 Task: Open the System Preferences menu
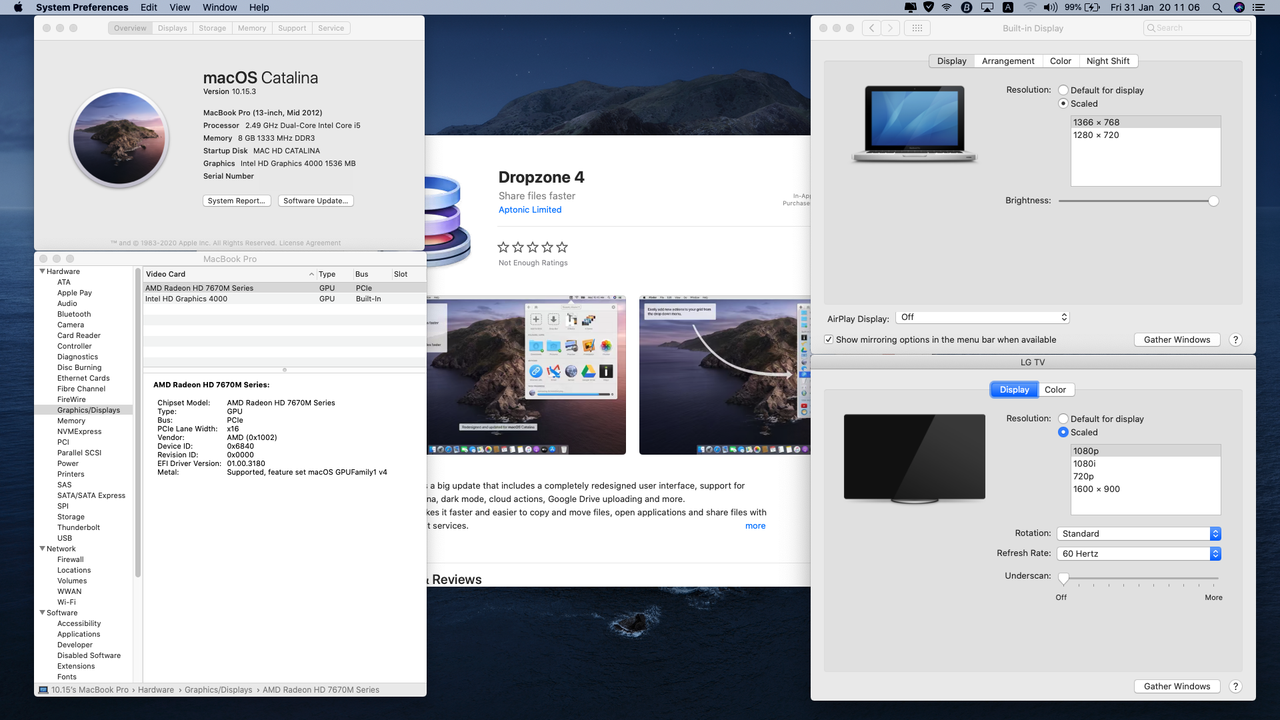[x=82, y=7]
